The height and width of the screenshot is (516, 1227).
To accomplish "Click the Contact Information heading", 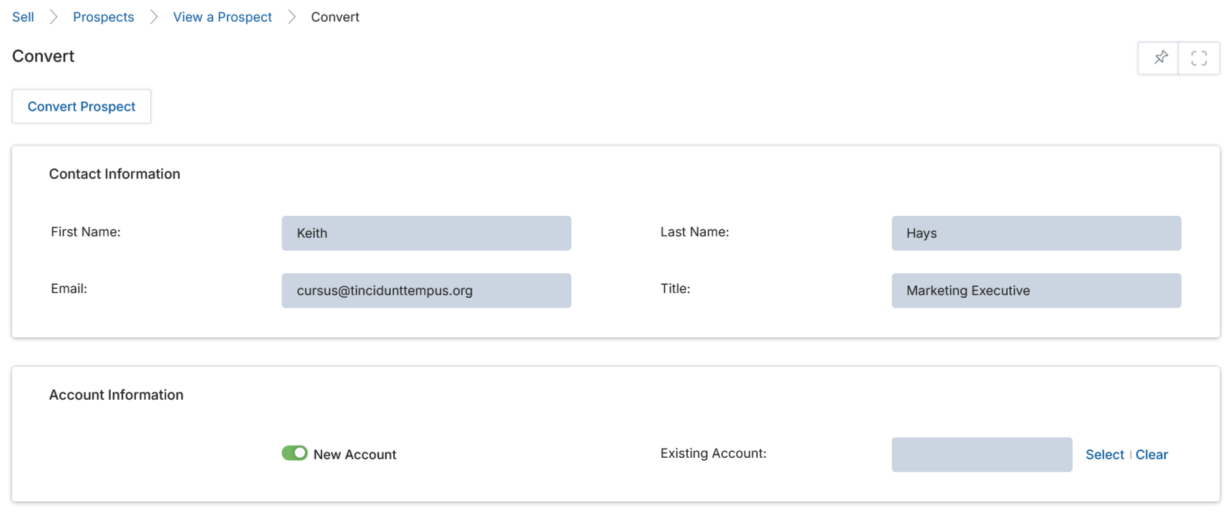I will [x=115, y=174].
